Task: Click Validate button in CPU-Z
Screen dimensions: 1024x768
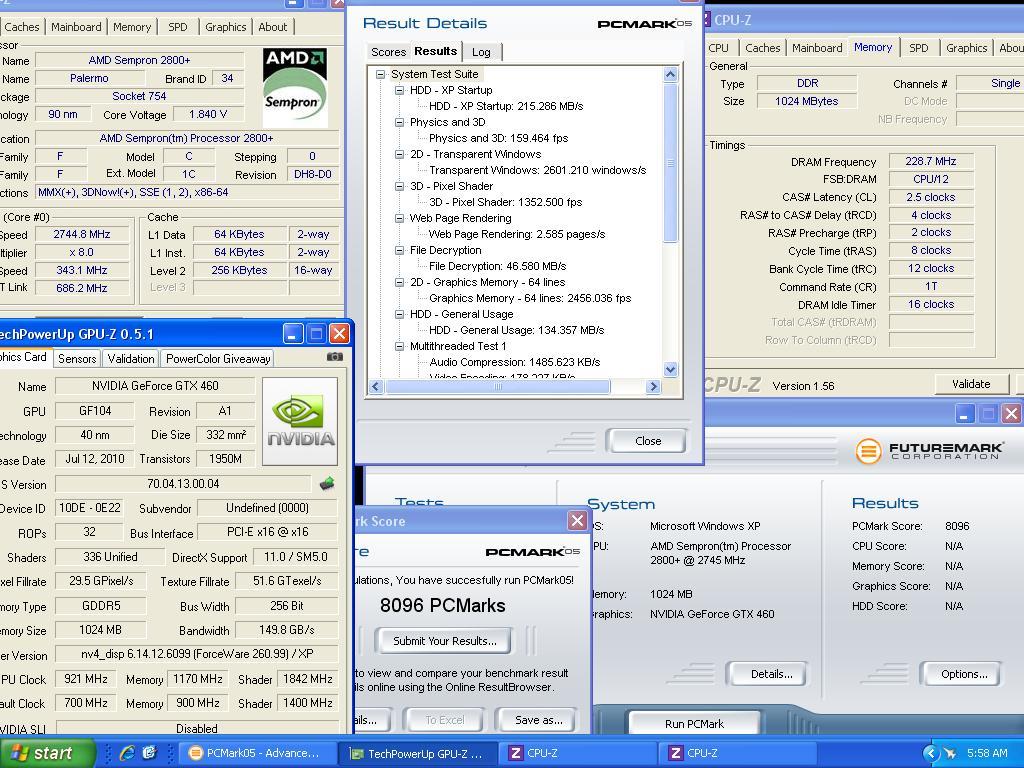Action: pyautogui.click(x=971, y=384)
